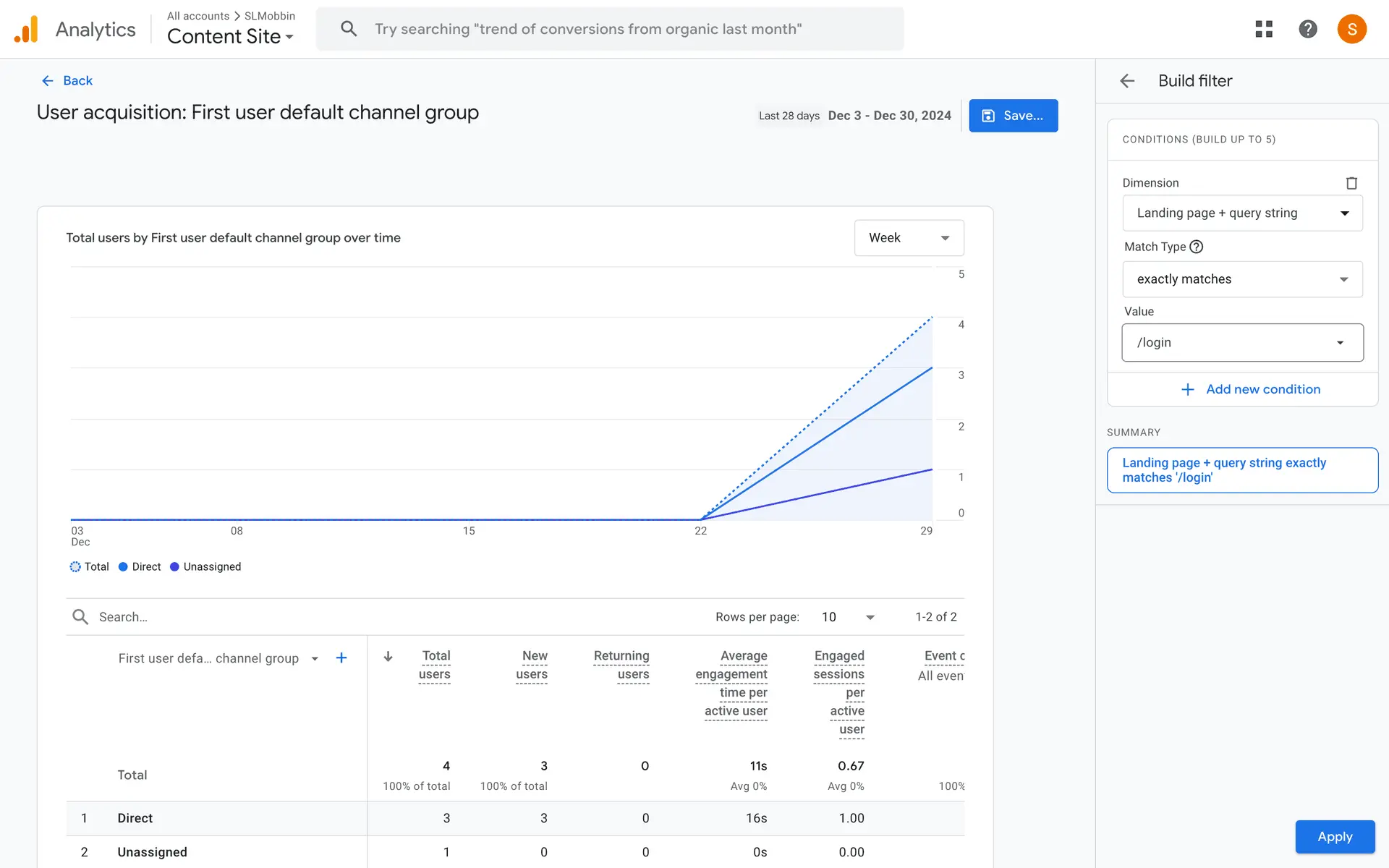Click the Total users sort arrow
Viewport: 1389px width, 868px height.
[x=388, y=656]
